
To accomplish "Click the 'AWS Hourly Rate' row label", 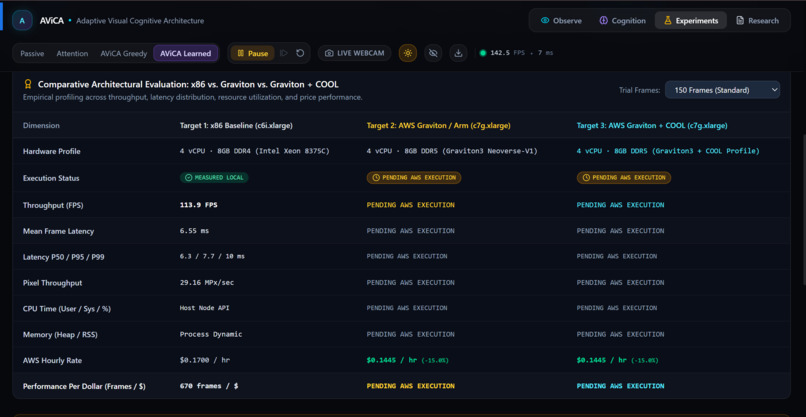I will (x=52, y=360).
